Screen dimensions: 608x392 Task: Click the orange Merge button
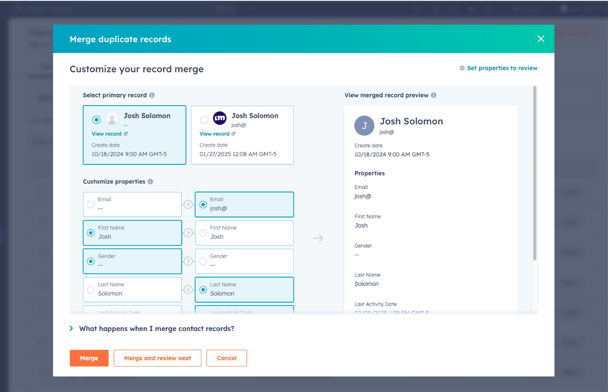(89, 358)
